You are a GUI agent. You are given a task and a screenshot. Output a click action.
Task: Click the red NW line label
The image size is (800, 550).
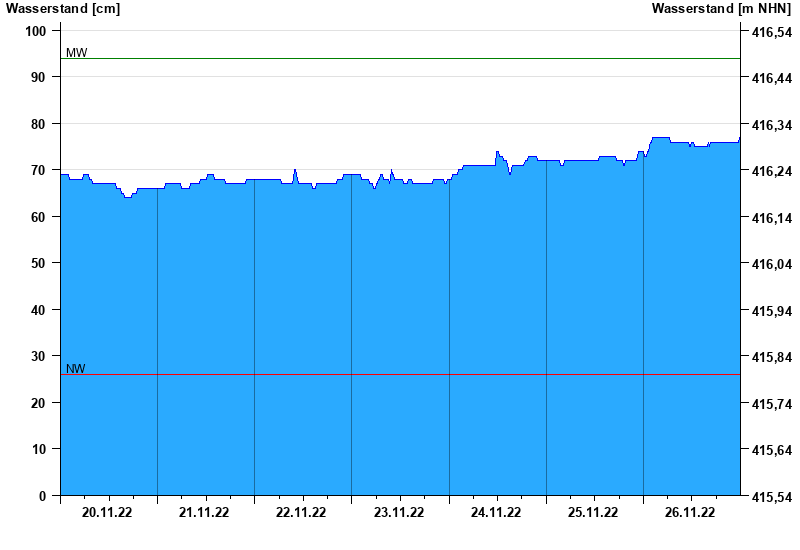[x=76, y=368]
